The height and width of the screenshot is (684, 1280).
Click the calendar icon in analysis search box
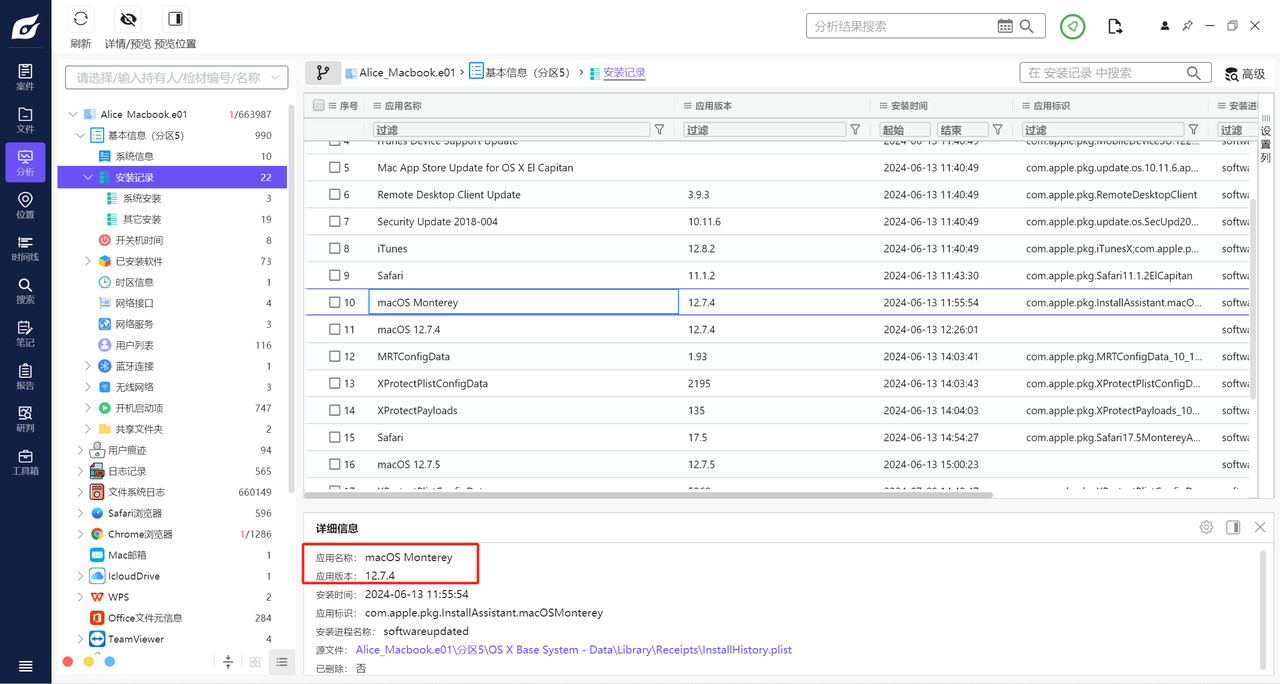coord(1005,26)
